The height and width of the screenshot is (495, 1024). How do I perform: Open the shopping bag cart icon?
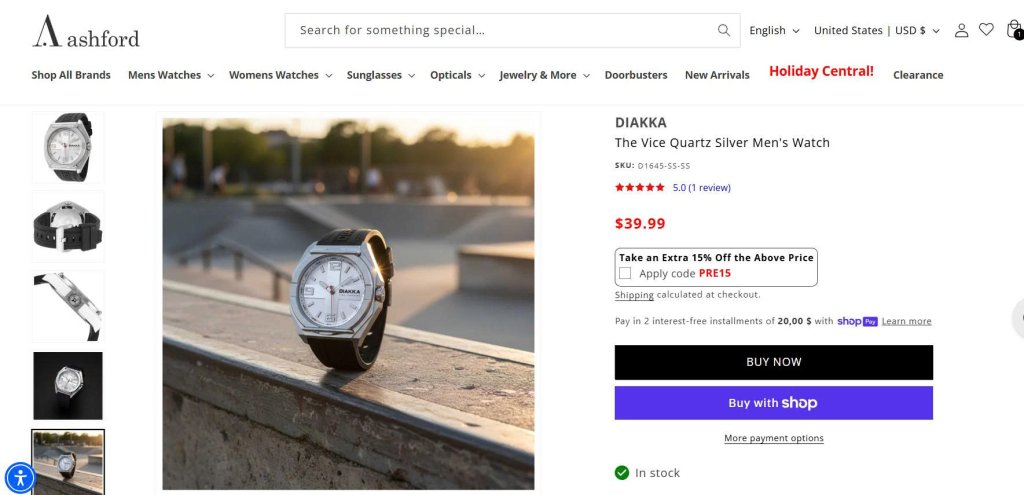coord(1013,30)
